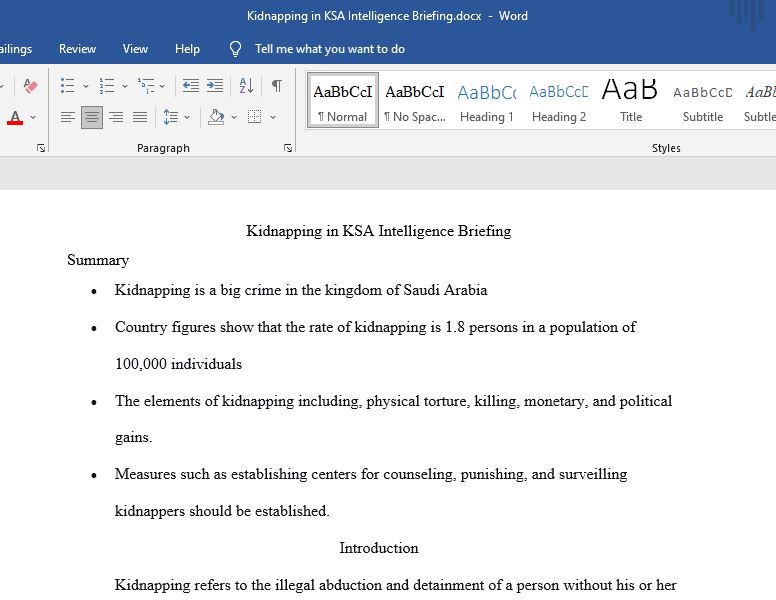Apply Heading 2 style
Image resolution: width=776 pixels, height=600 pixels.
(559, 100)
